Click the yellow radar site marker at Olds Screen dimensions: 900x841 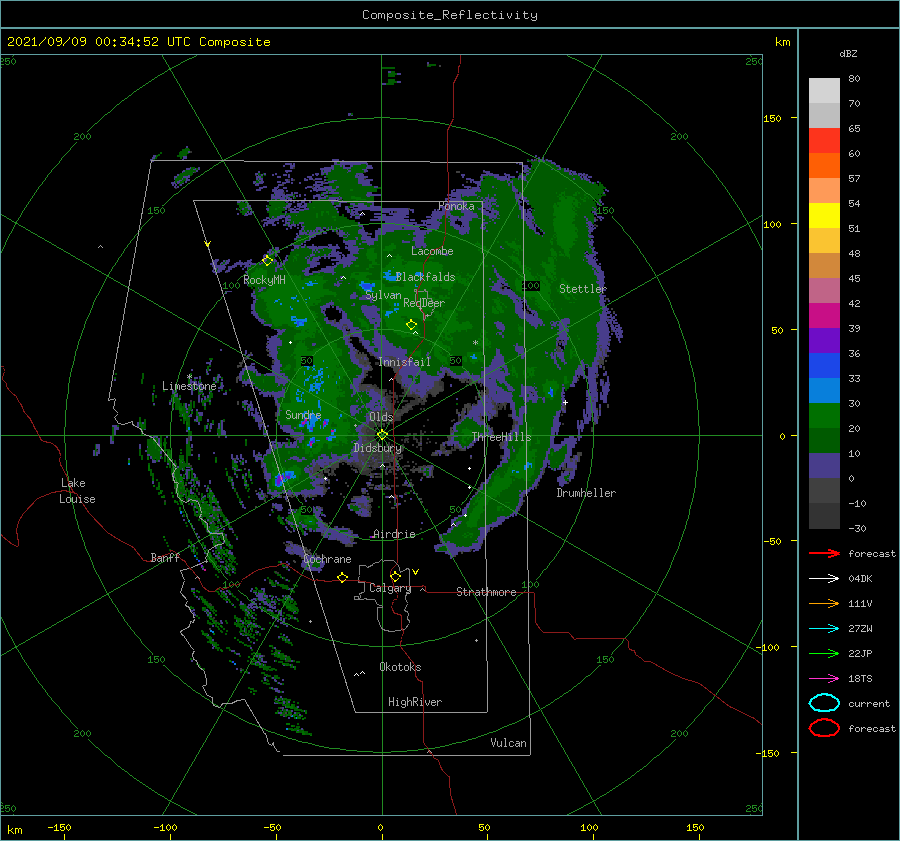click(382, 435)
